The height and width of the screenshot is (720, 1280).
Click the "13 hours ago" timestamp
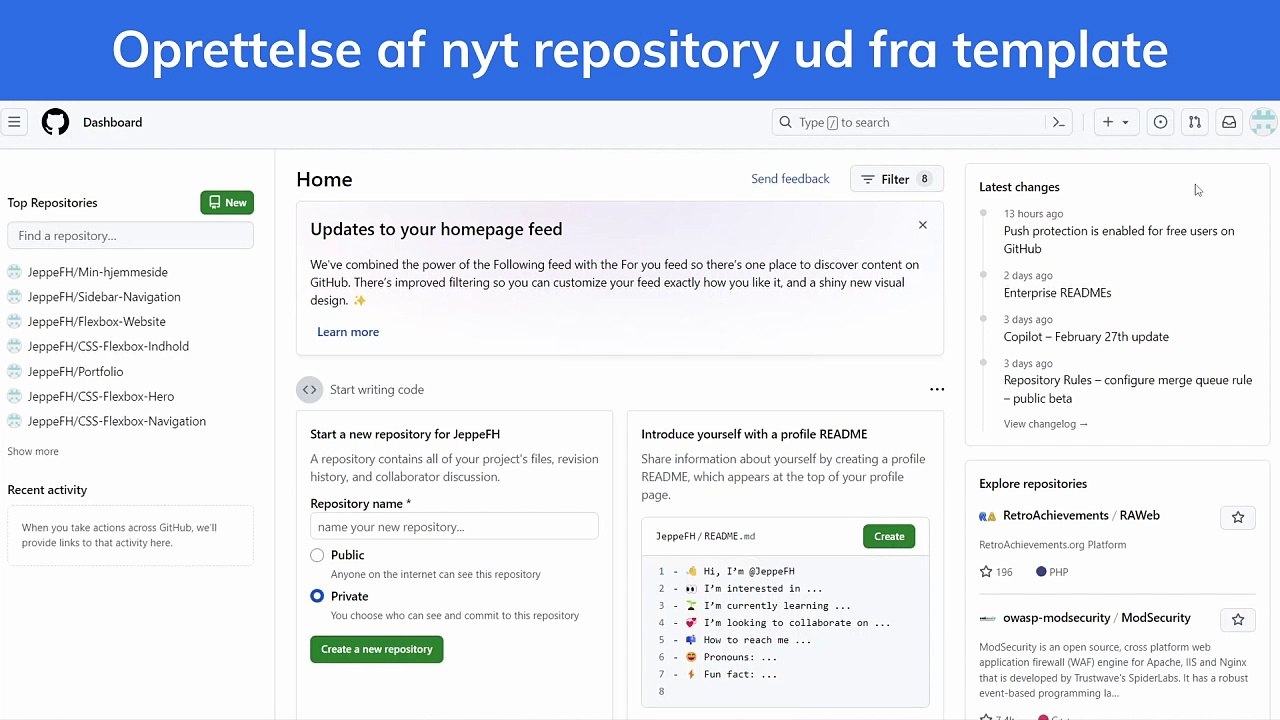tap(1033, 214)
